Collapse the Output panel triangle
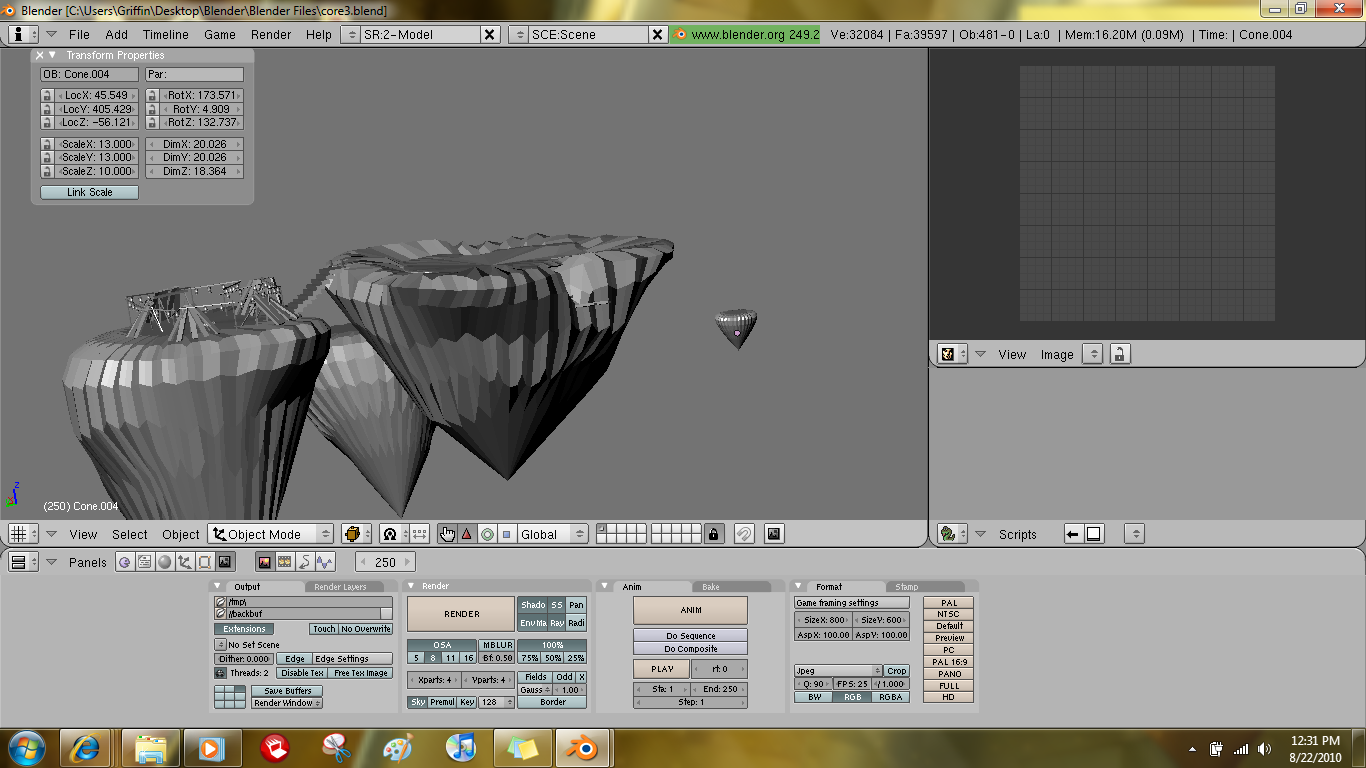Image resolution: width=1366 pixels, height=768 pixels. click(218, 586)
